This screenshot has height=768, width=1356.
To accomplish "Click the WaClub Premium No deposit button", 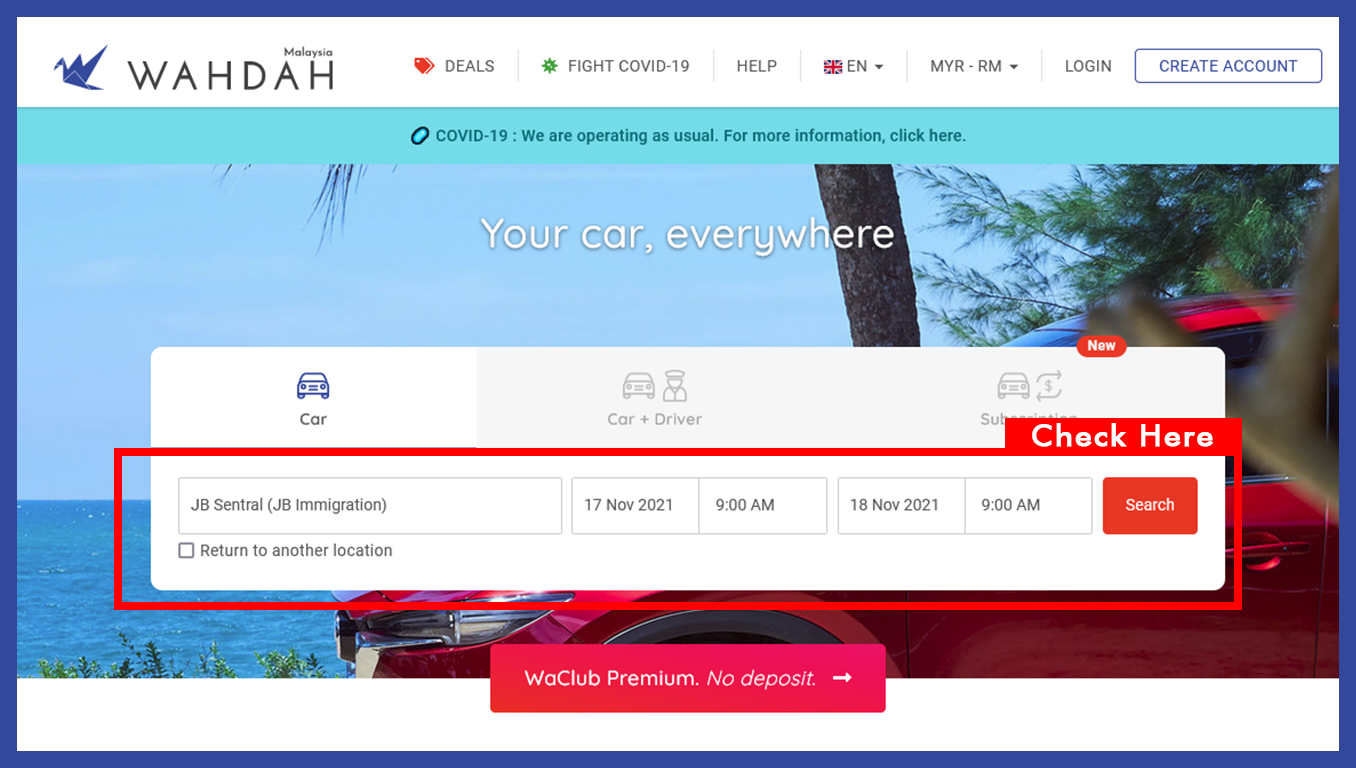I will click(688, 678).
